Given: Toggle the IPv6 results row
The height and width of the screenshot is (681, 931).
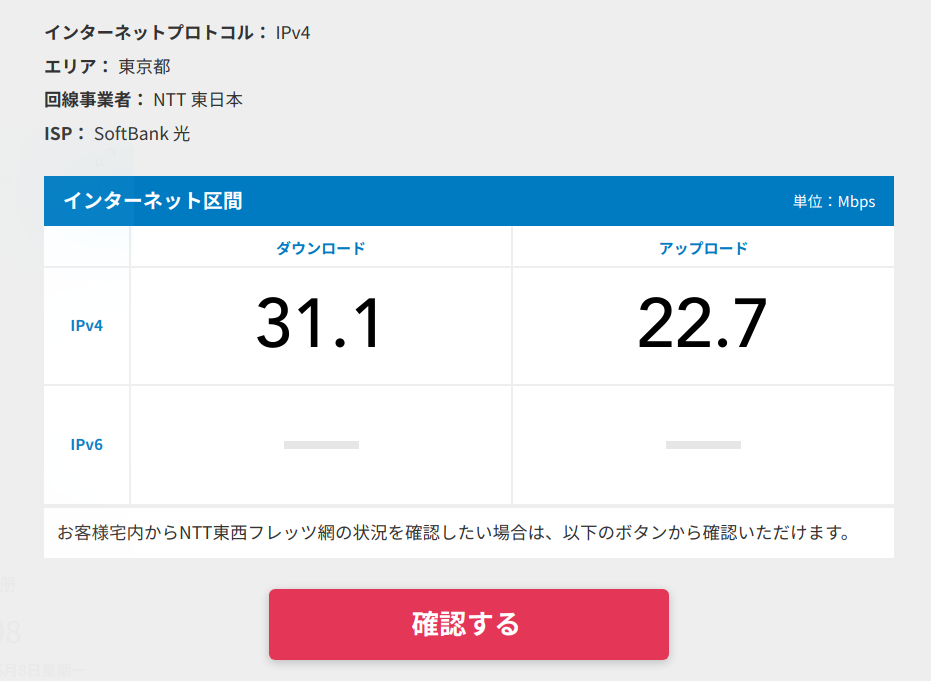Looking at the screenshot, I should click(468, 444).
